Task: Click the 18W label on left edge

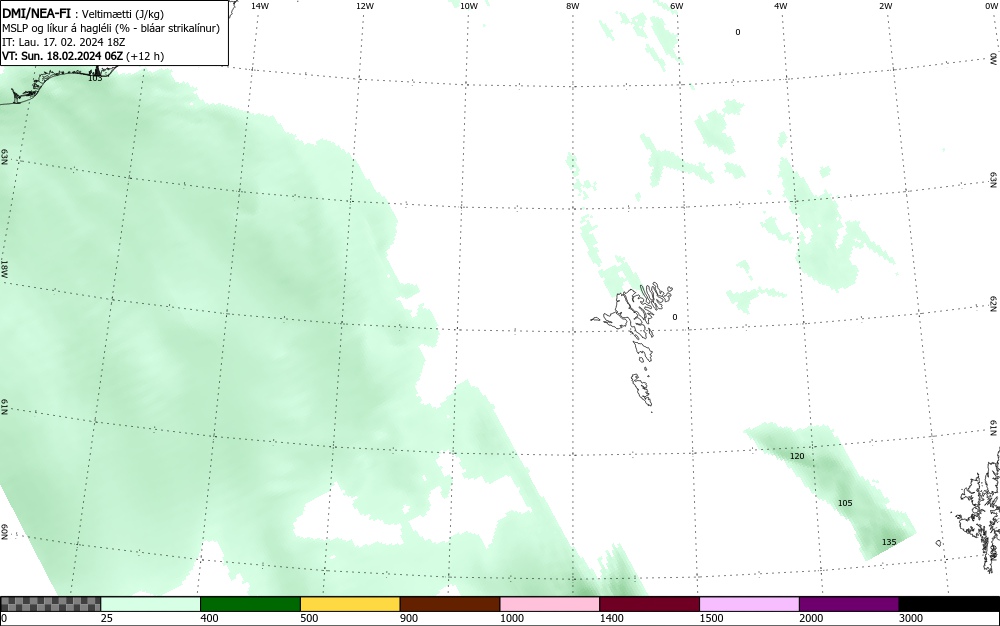Action: pos(4,268)
